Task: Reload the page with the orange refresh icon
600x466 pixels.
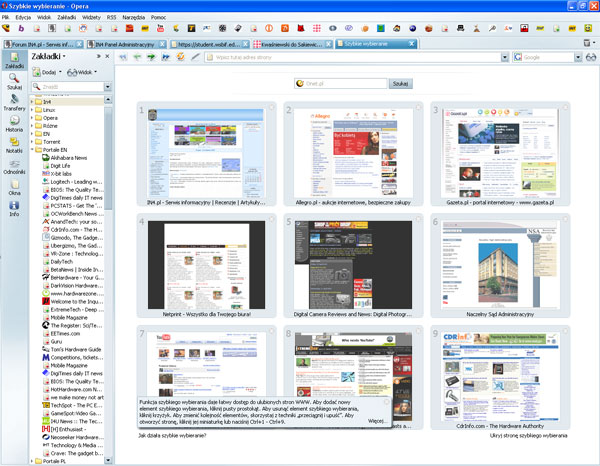Action: (180, 57)
